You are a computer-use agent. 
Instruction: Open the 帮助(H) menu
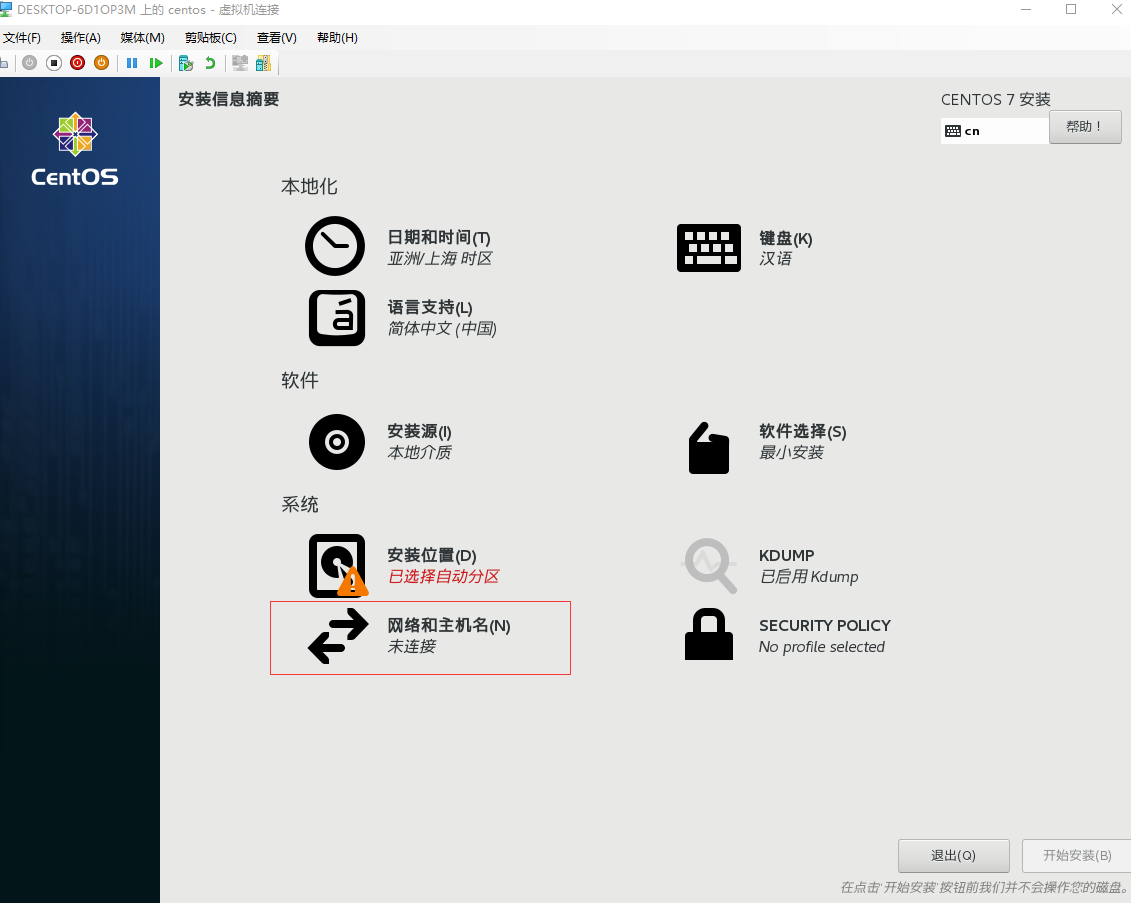pyautogui.click(x=338, y=38)
